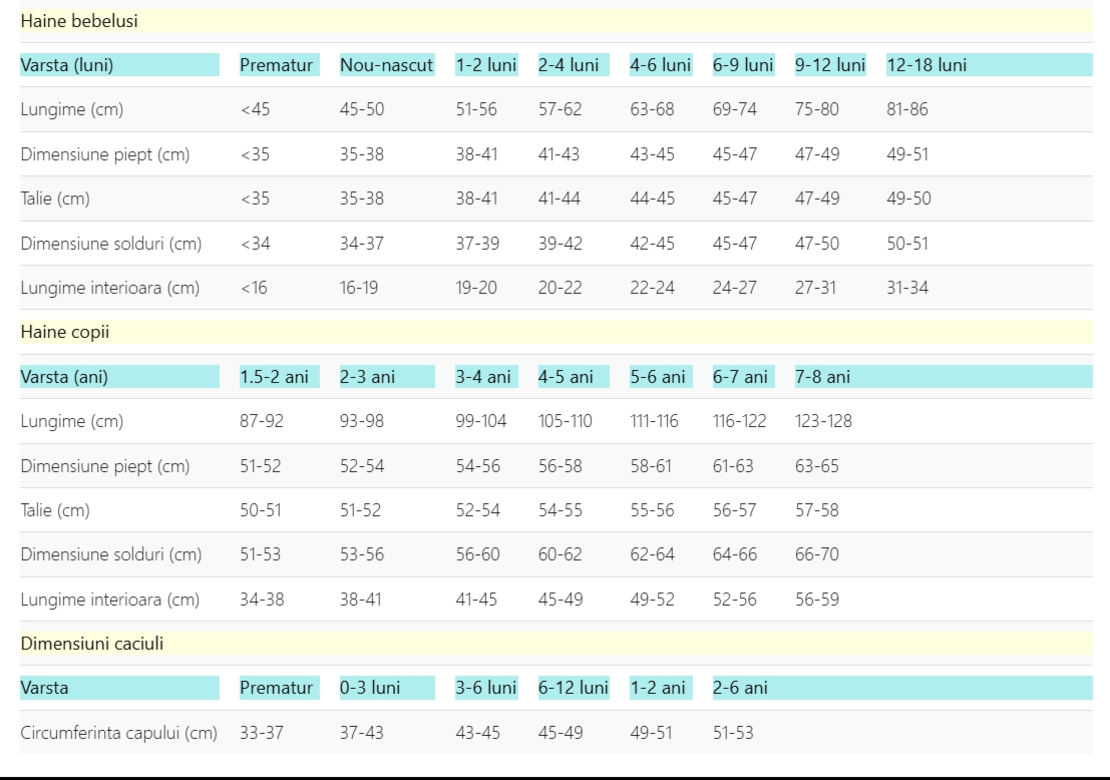Click the 7-8 ani column header
Screen dimensions: 1110x780
point(823,377)
